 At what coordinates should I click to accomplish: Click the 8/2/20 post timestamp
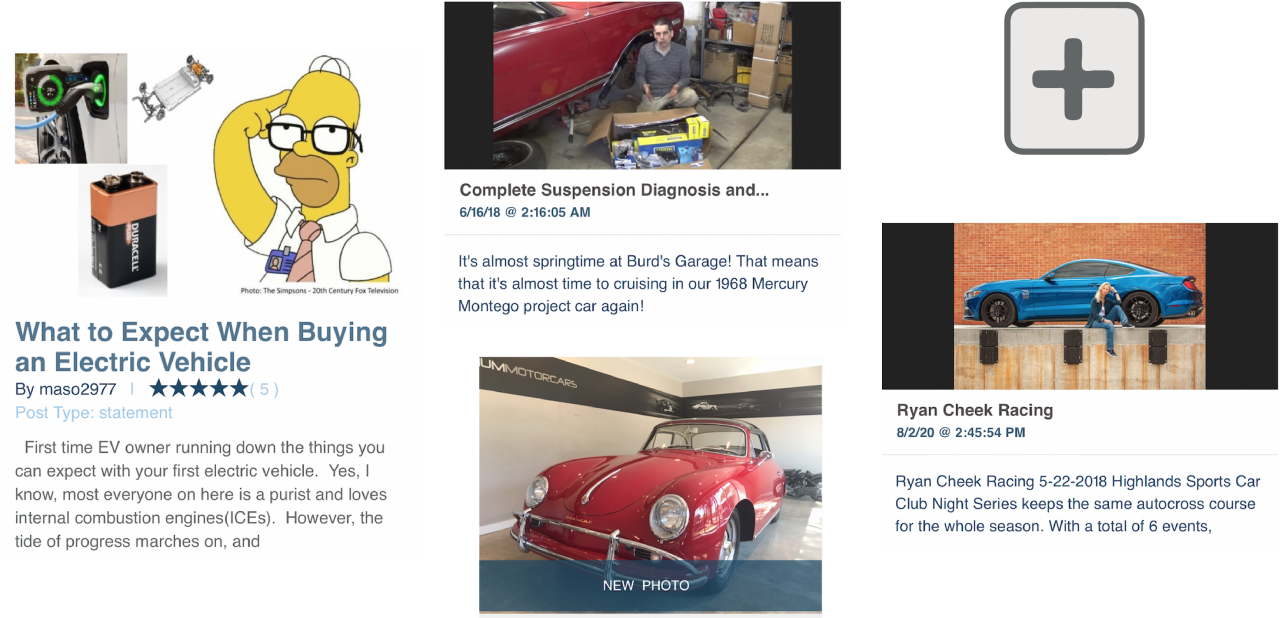[961, 433]
